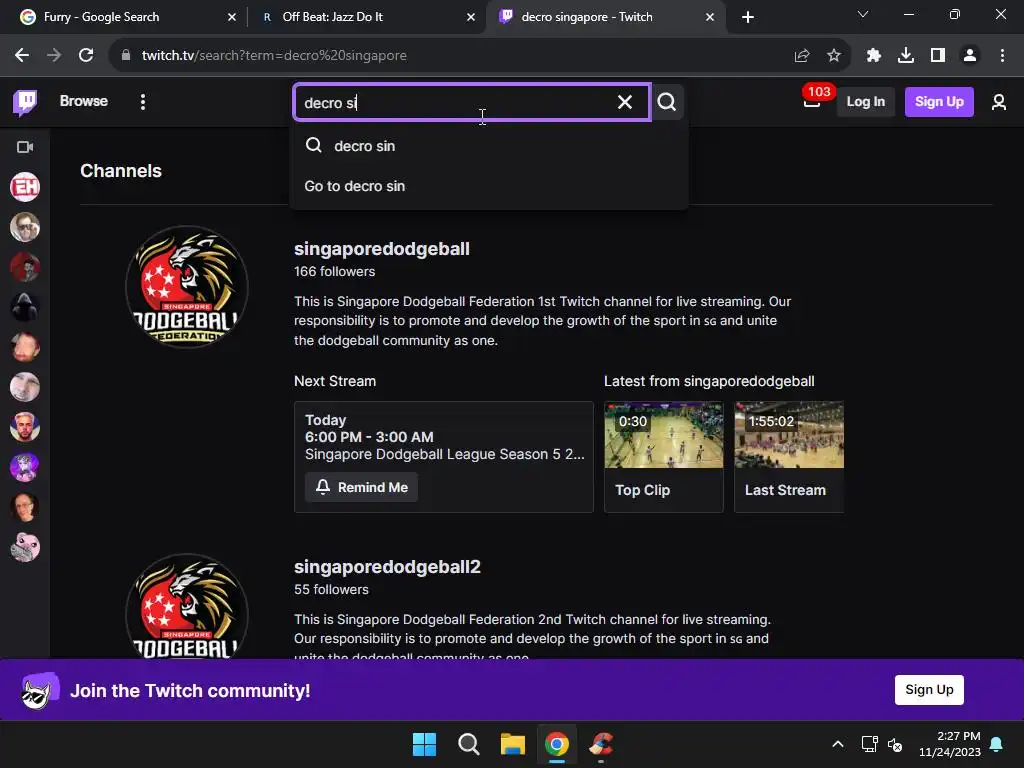Show hidden system tray icons

point(838,744)
